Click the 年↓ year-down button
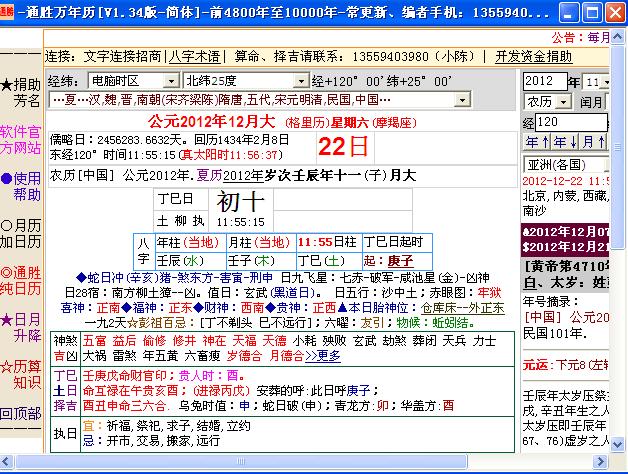Screen dimensions: 628x474 point(565,142)
